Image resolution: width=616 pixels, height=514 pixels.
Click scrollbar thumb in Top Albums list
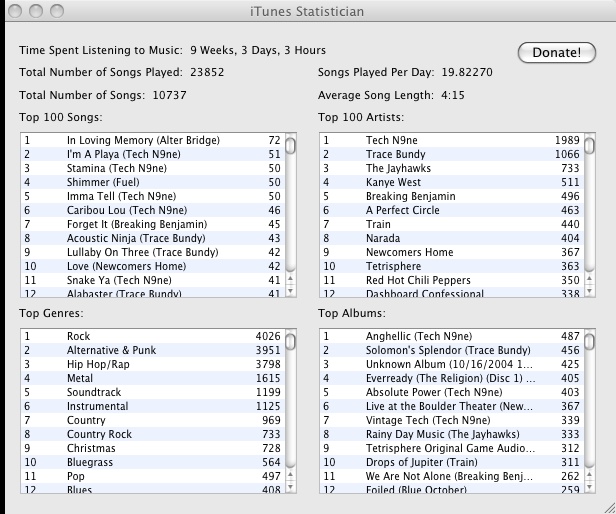coord(590,341)
